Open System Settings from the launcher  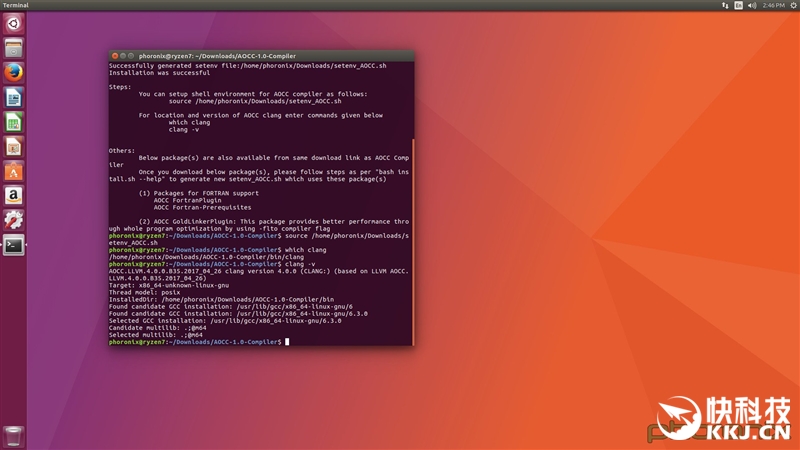[x=13, y=220]
